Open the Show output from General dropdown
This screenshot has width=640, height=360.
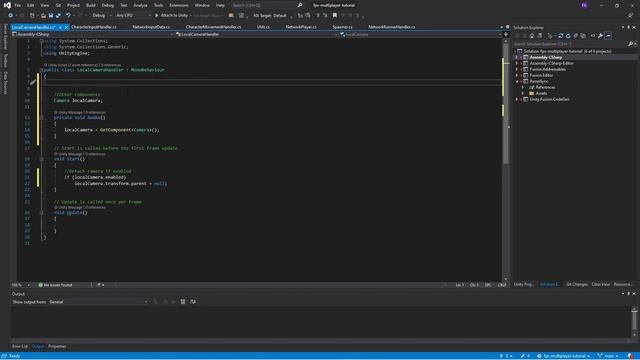(98, 302)
